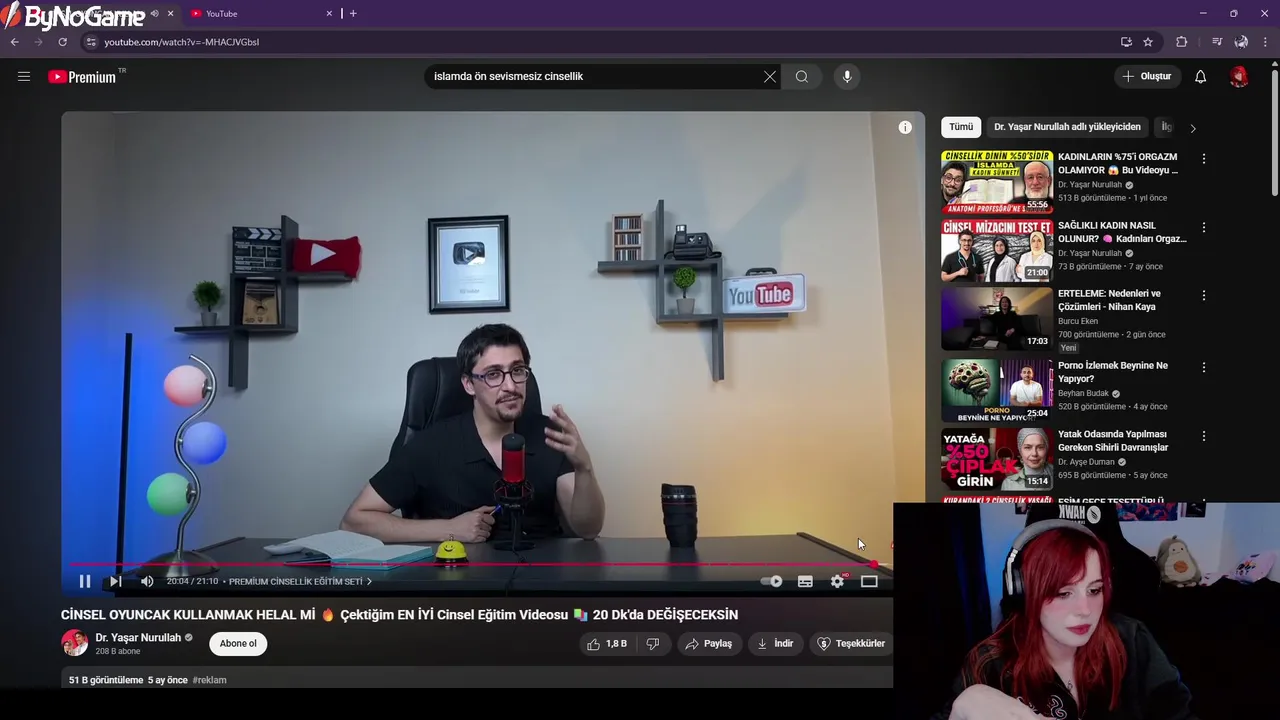This screenshot has width=1280, height=720.
Task: Open the ERTELEME video thumbnail
Action: (997, 319)
